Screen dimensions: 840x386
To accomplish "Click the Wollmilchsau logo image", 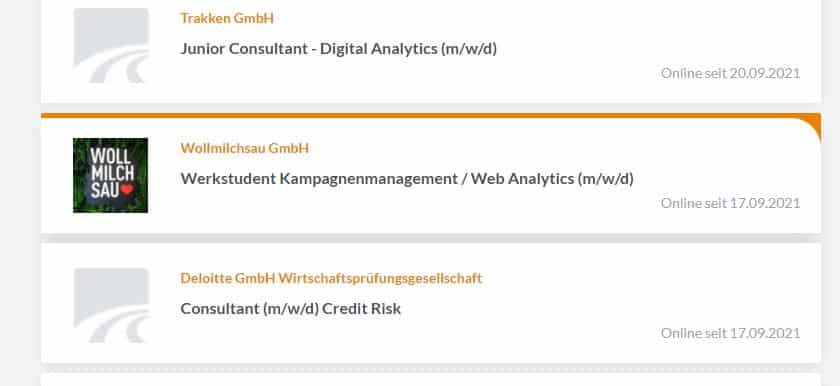I will pos(111,175).
